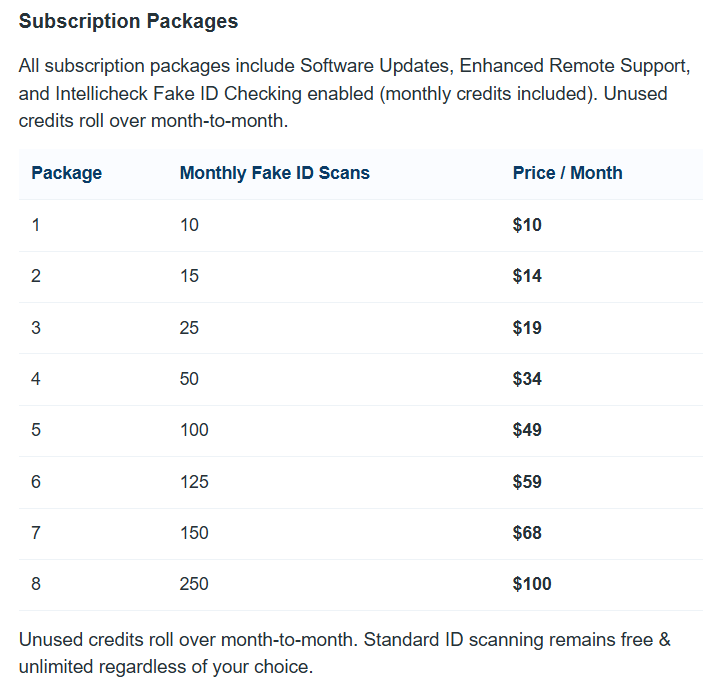Click the Monthly Fake ID Scans header
The image size is (703, 692).
[274, 173]
